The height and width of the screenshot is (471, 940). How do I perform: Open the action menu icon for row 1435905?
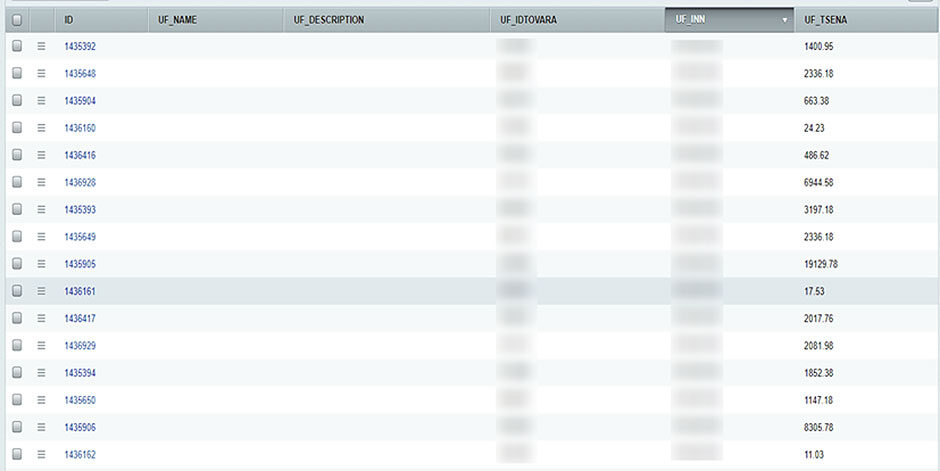coord(41,264)
